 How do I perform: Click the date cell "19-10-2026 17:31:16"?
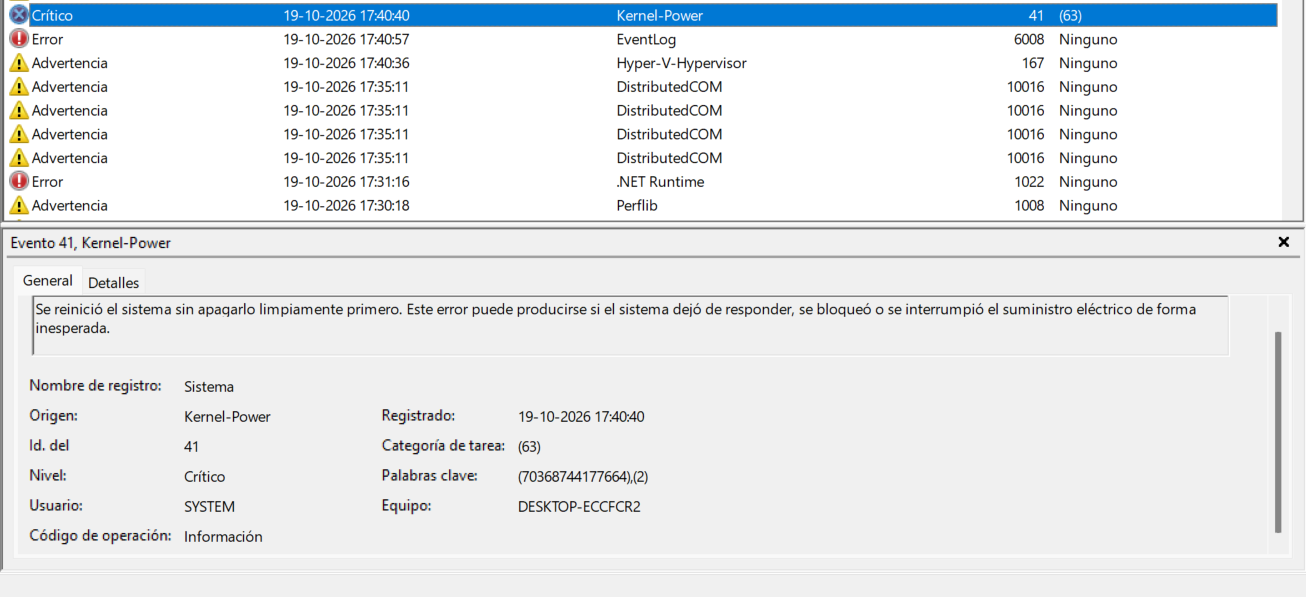point(347,182)
